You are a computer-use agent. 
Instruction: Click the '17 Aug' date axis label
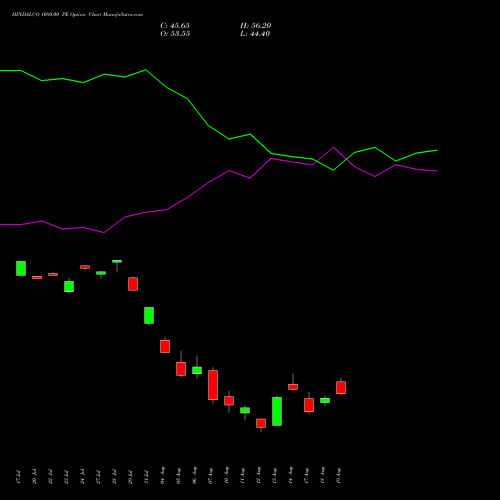pyautogui.click(x=306, y=475)
